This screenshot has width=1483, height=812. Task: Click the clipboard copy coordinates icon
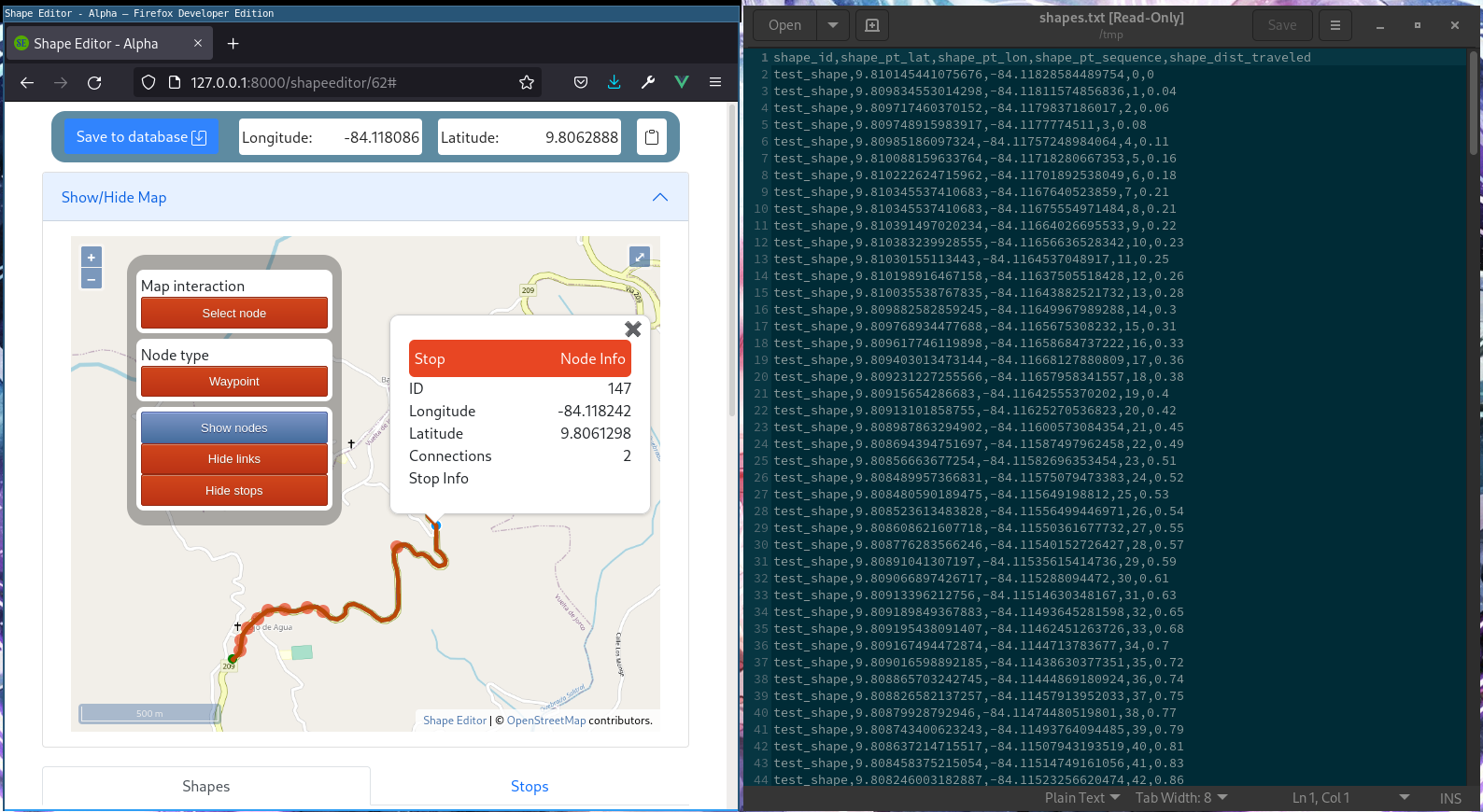pos(652,137)
